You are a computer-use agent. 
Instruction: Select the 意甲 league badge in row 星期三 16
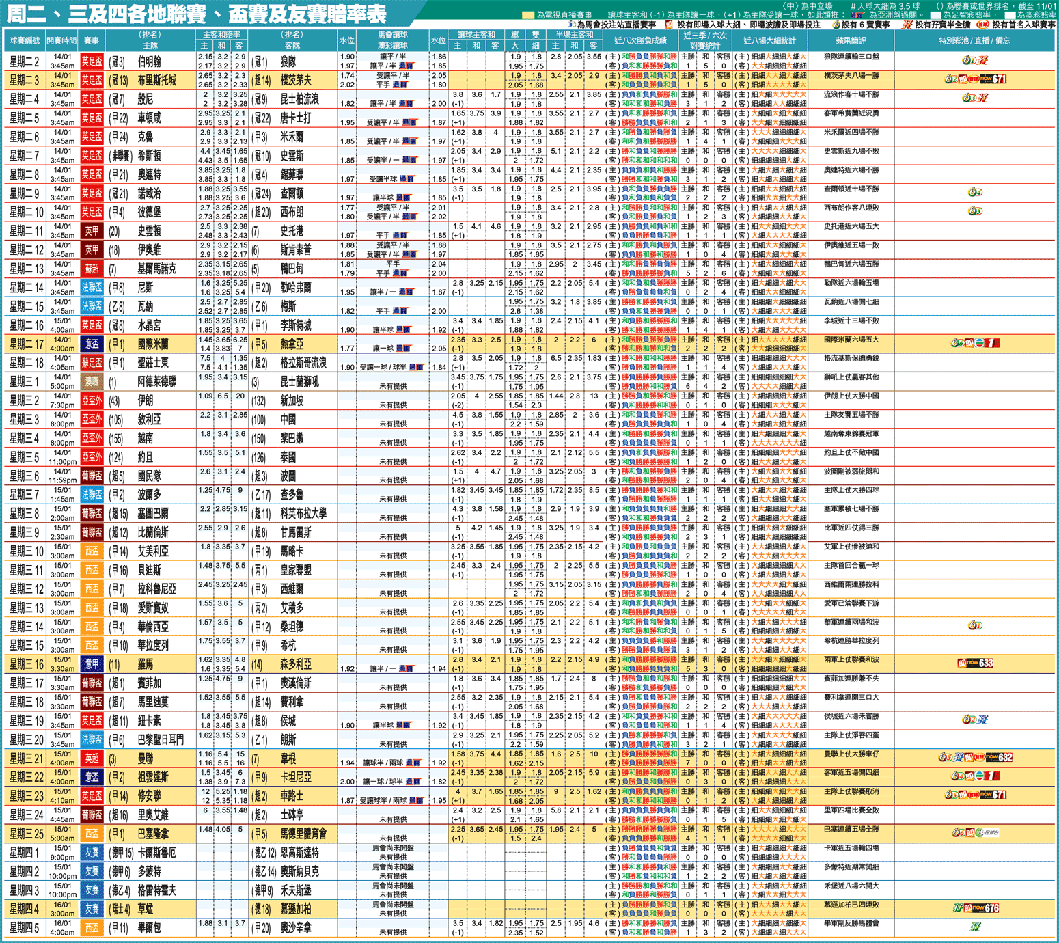tap(92, 664)
